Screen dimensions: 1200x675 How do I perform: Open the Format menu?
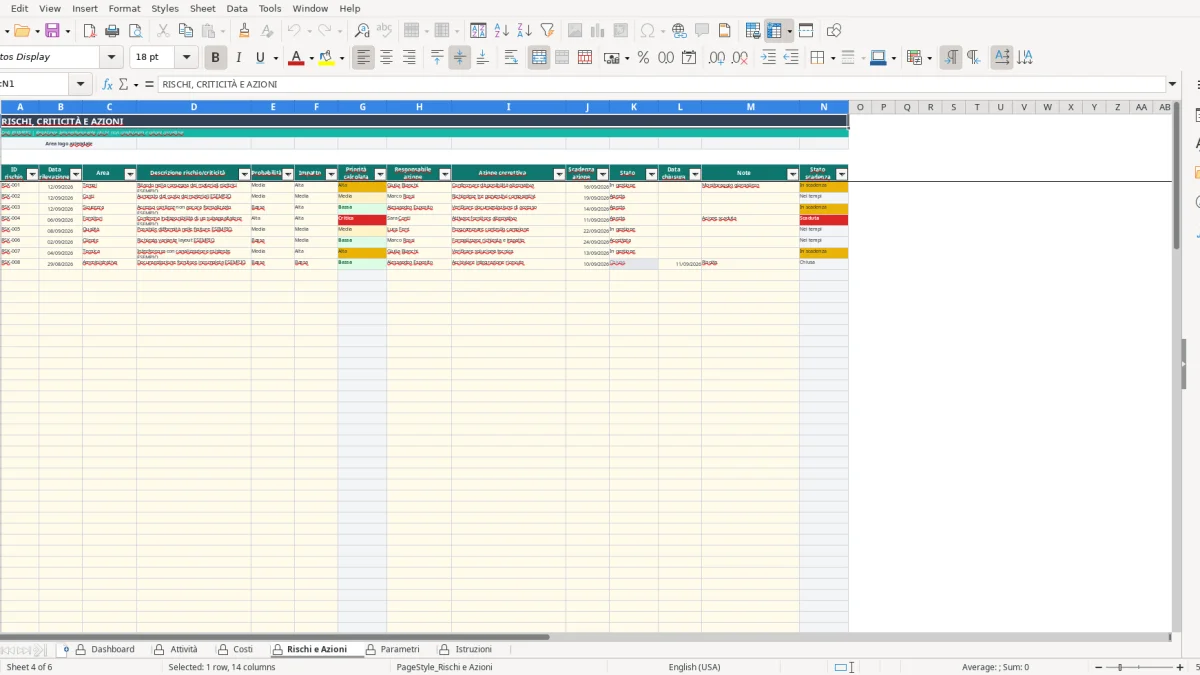[x=125, y=8]
